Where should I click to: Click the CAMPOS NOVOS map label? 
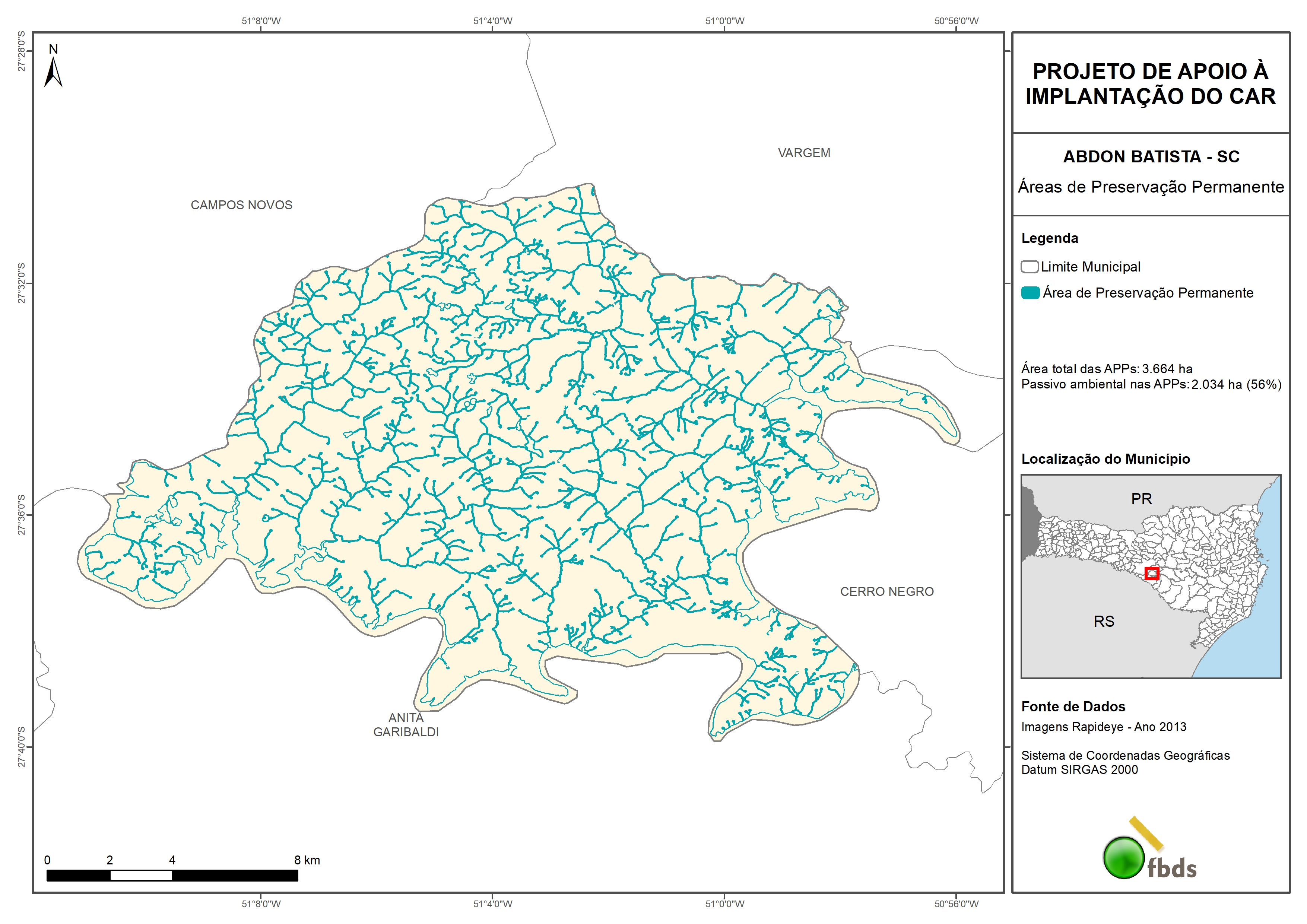(x=241, y=205)
